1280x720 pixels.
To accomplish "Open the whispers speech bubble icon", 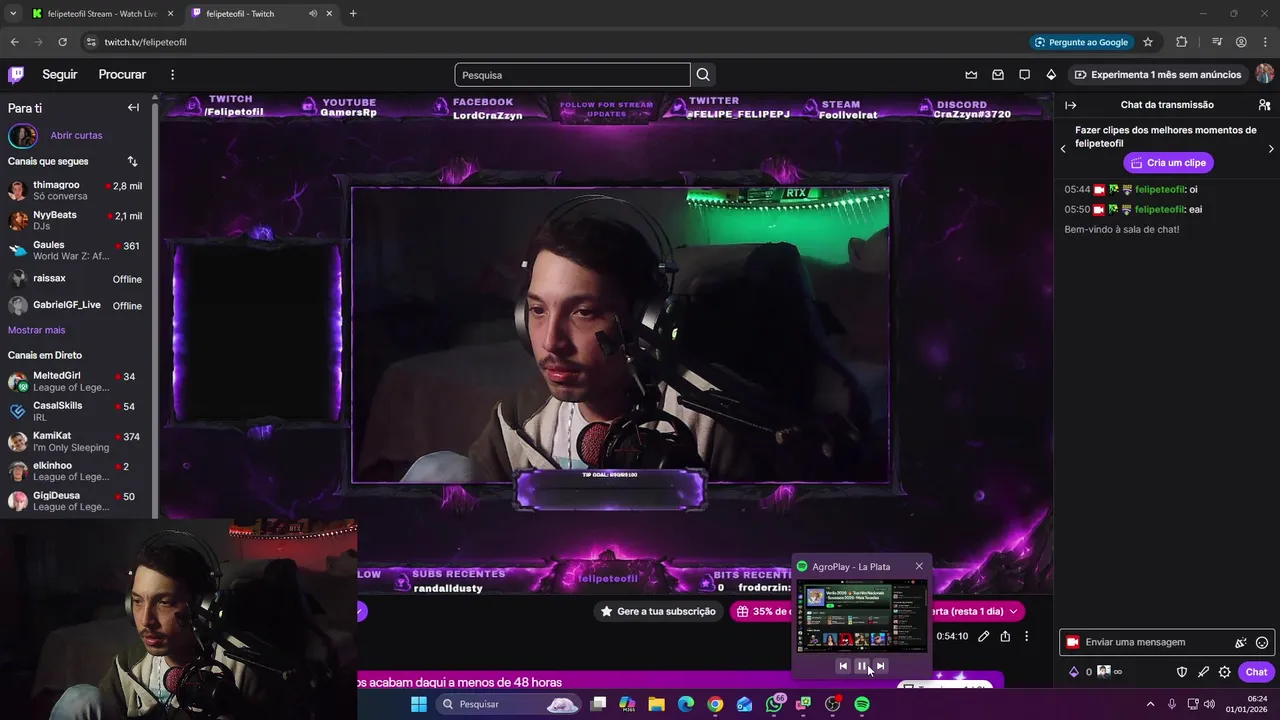I will 1024,75.
